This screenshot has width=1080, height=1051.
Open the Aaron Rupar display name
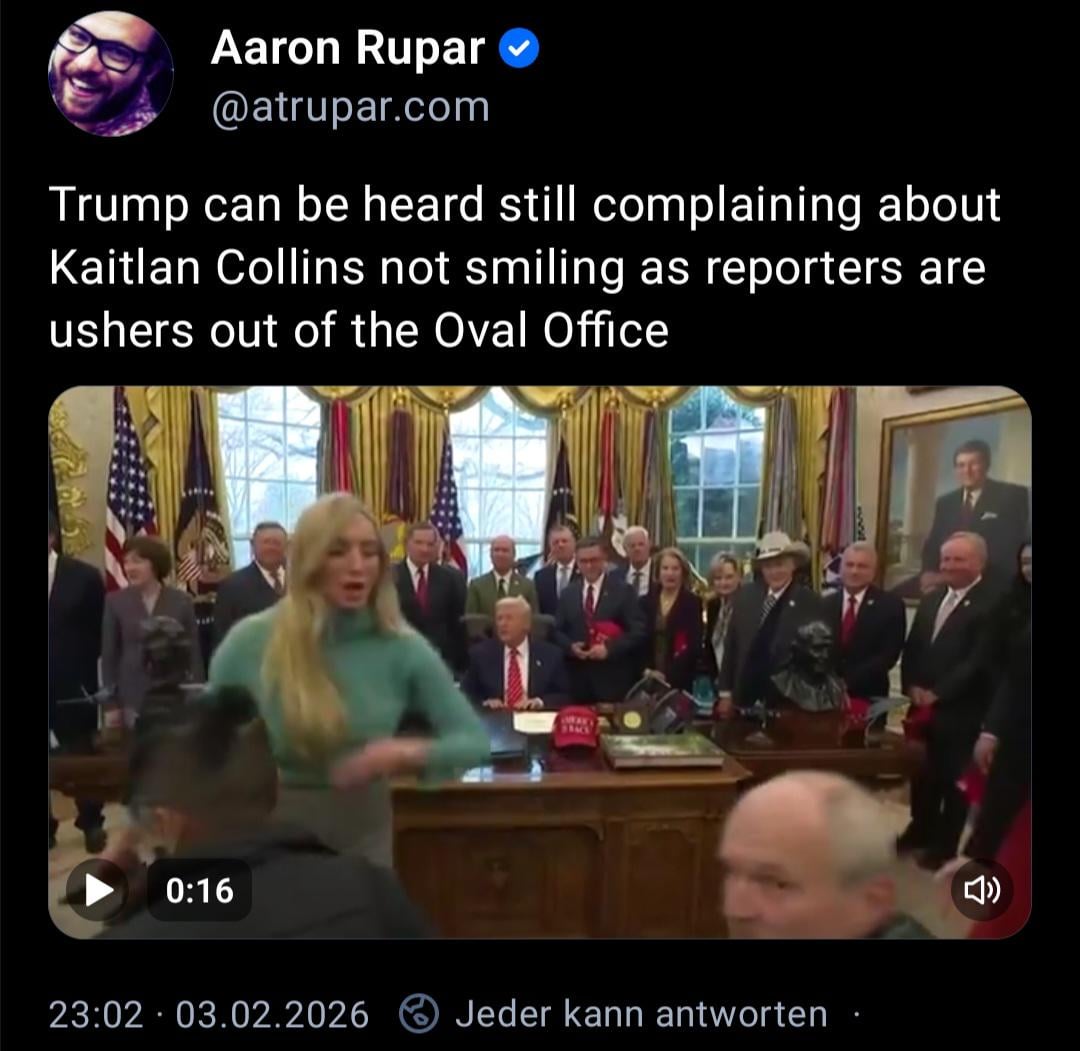348,49
